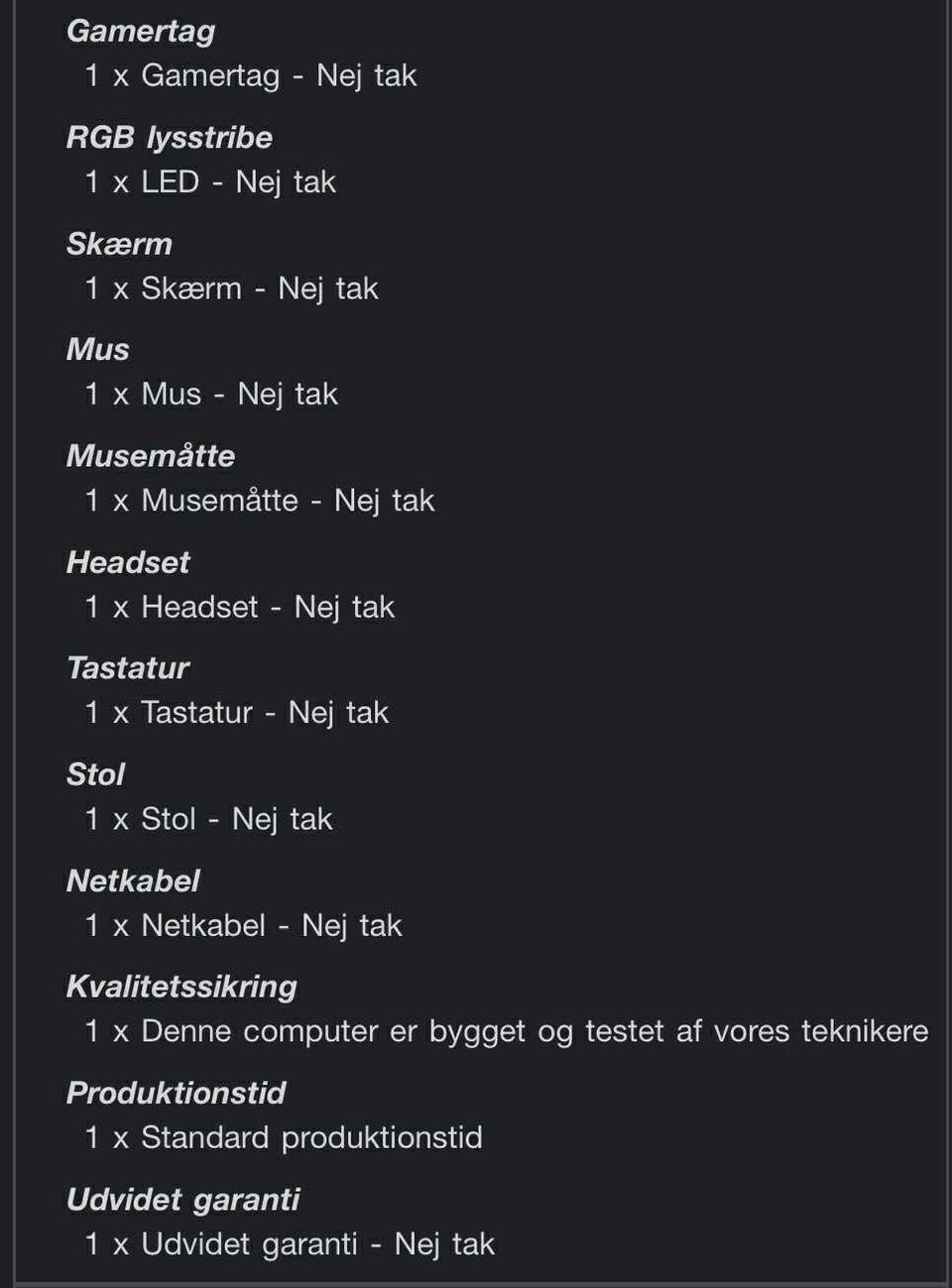Select the "1 x Headset - Nej tak" entry
952x1288 pixels.
point(240,607)
